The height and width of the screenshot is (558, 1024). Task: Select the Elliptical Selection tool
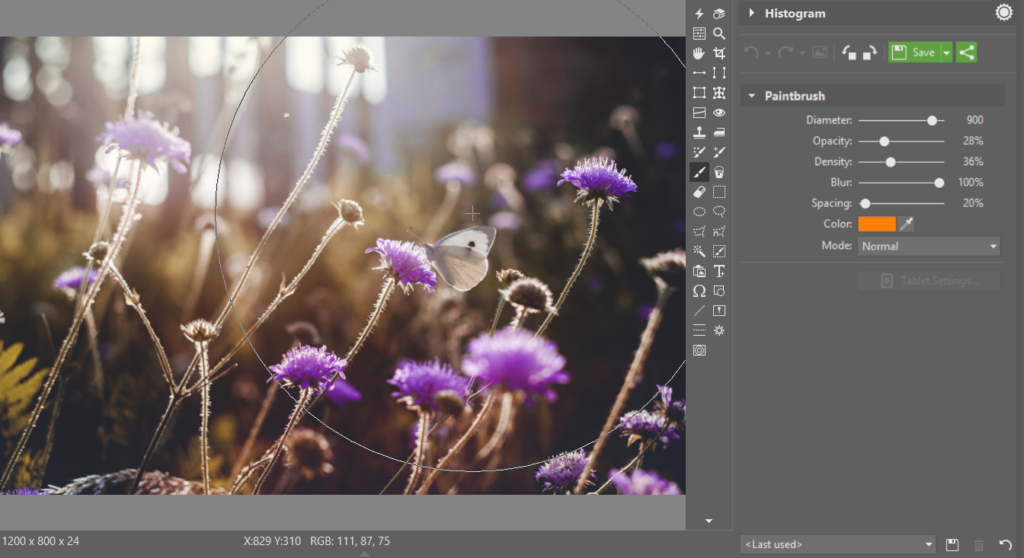coord(699,212)
